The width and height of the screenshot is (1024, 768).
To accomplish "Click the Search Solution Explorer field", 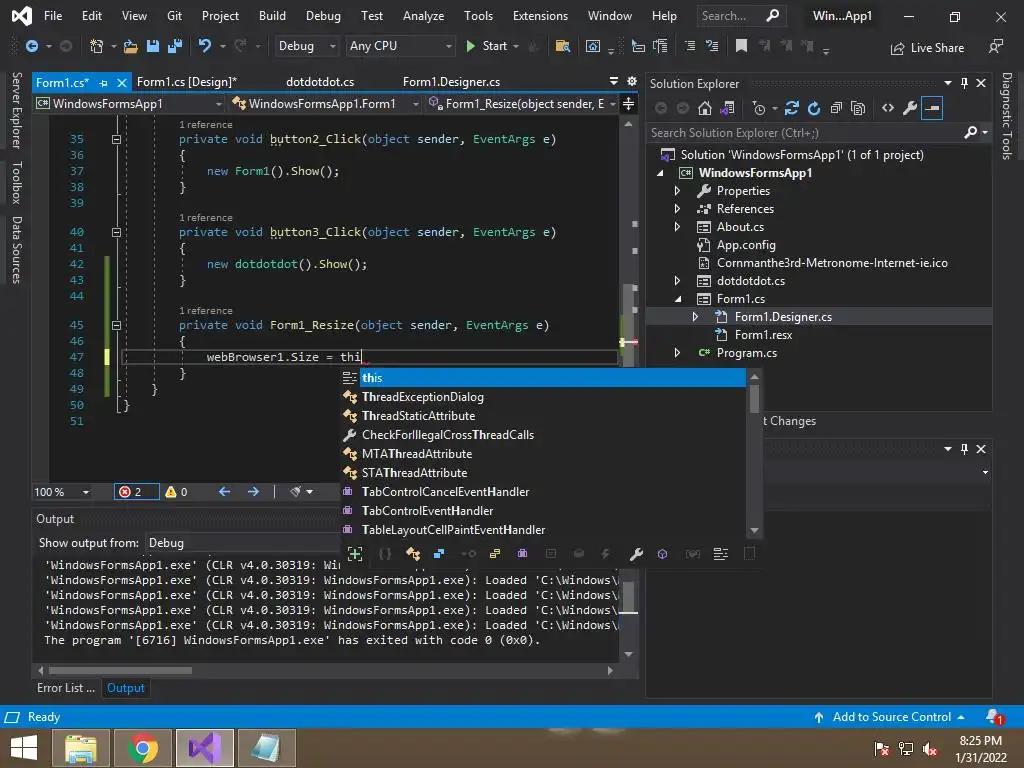I will [805, 133].
